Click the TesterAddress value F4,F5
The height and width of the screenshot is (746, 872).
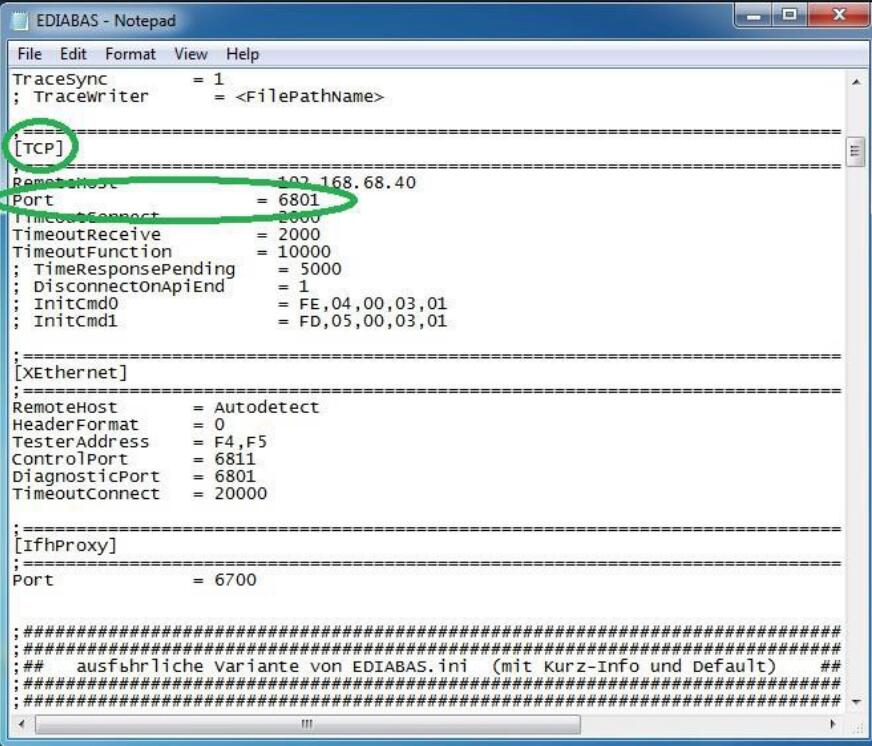click(x=240, y=441)
